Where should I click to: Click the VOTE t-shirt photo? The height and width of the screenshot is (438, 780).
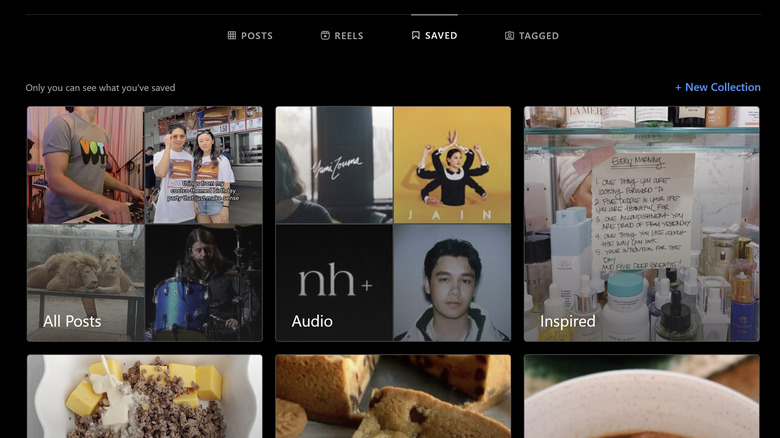86,165
